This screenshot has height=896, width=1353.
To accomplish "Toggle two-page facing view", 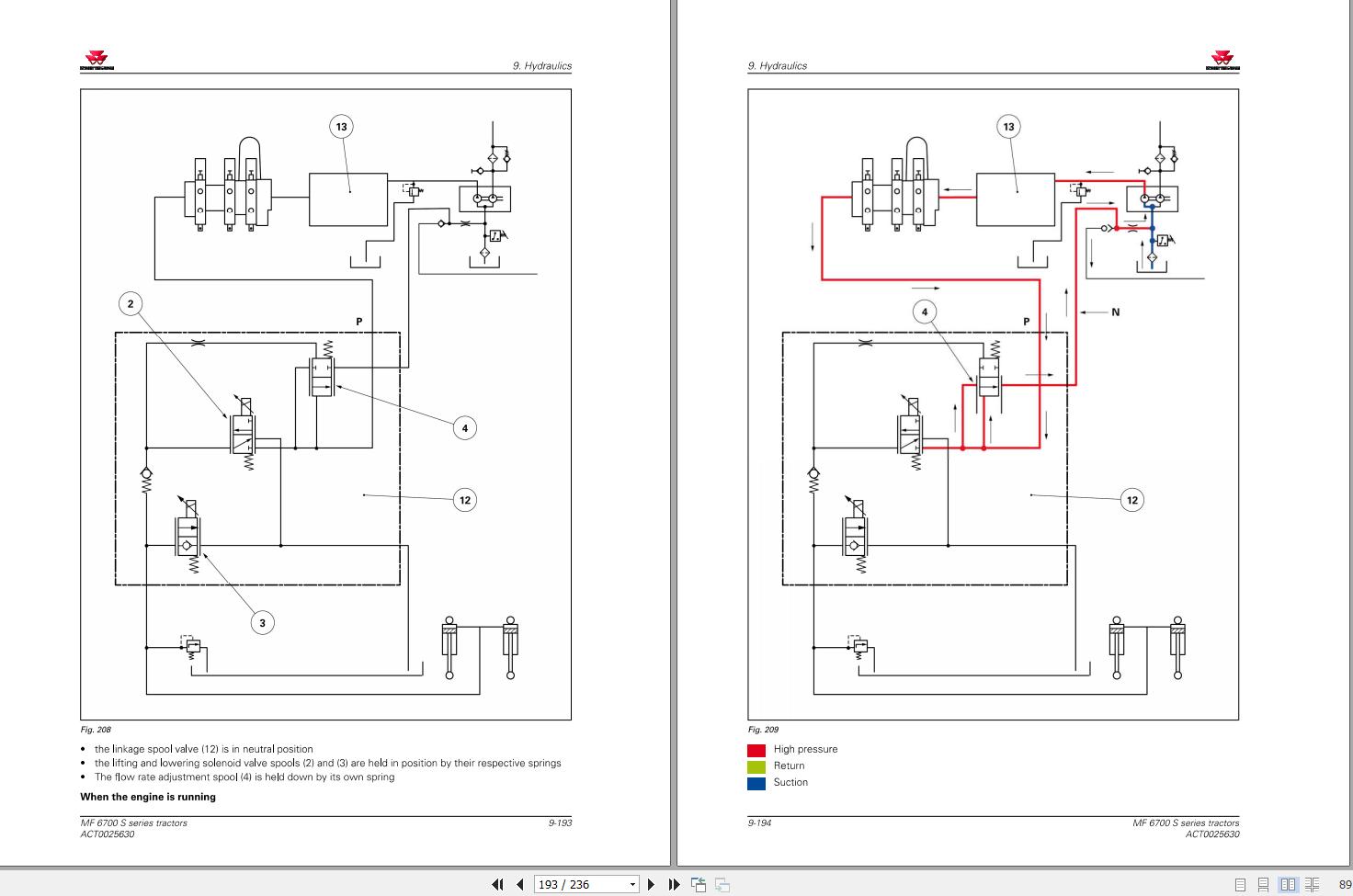I will 1288,884.
